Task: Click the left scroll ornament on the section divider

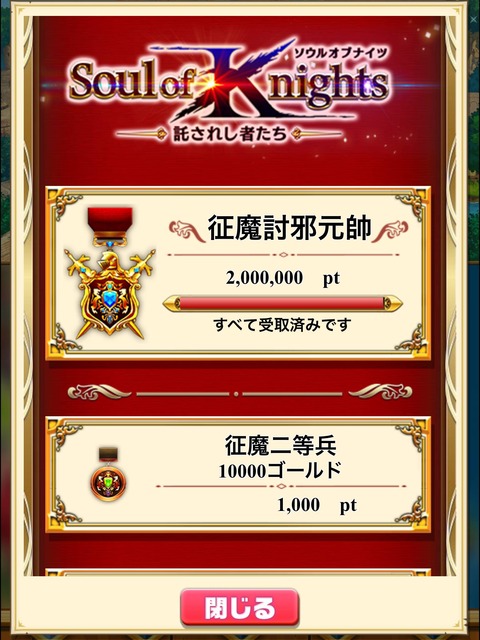Action: pyautogui.click(x=100, y=392)
